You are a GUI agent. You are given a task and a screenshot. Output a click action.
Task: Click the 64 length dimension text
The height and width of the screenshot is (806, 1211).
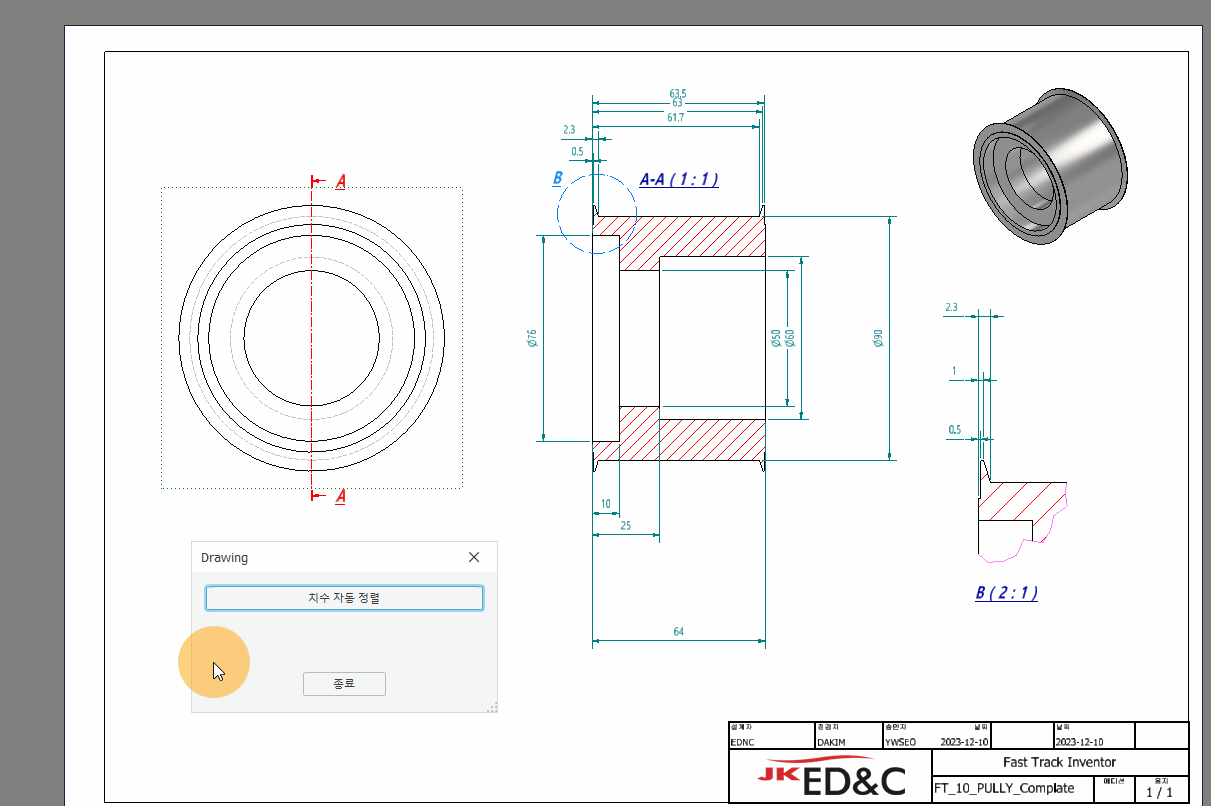[678, 631]
